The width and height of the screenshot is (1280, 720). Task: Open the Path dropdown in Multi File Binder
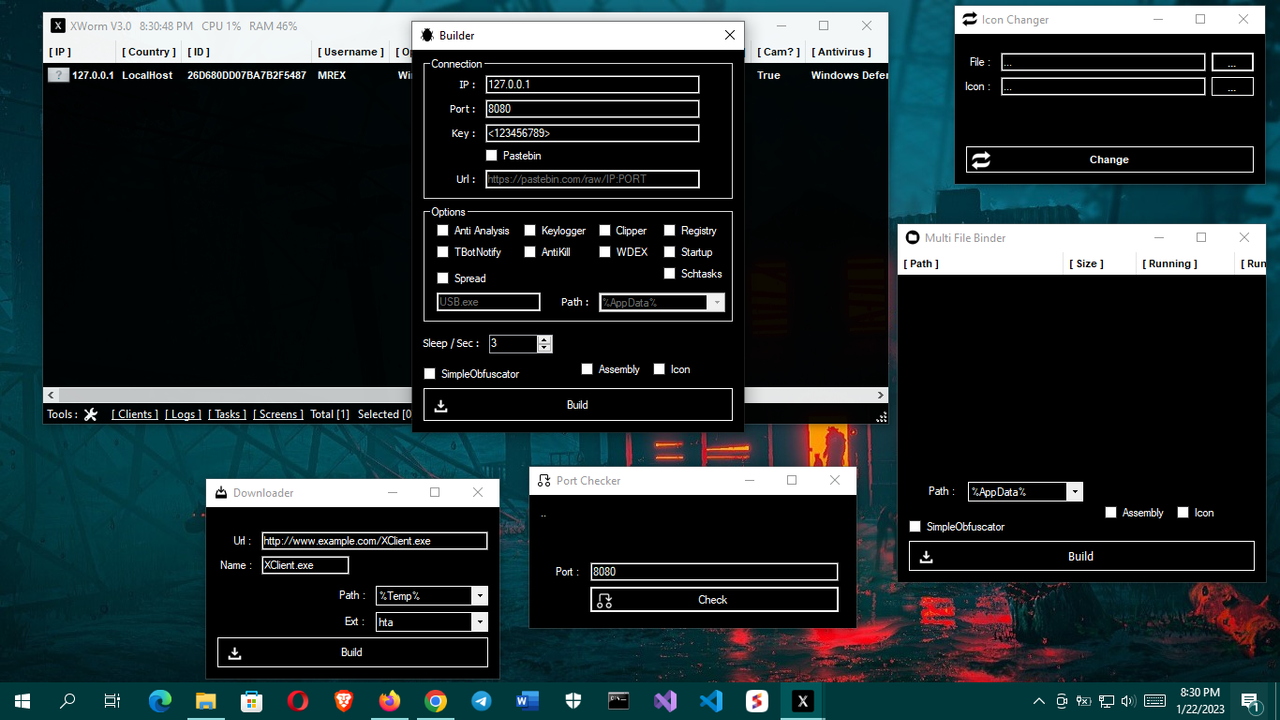click(x=1074, y=491)
